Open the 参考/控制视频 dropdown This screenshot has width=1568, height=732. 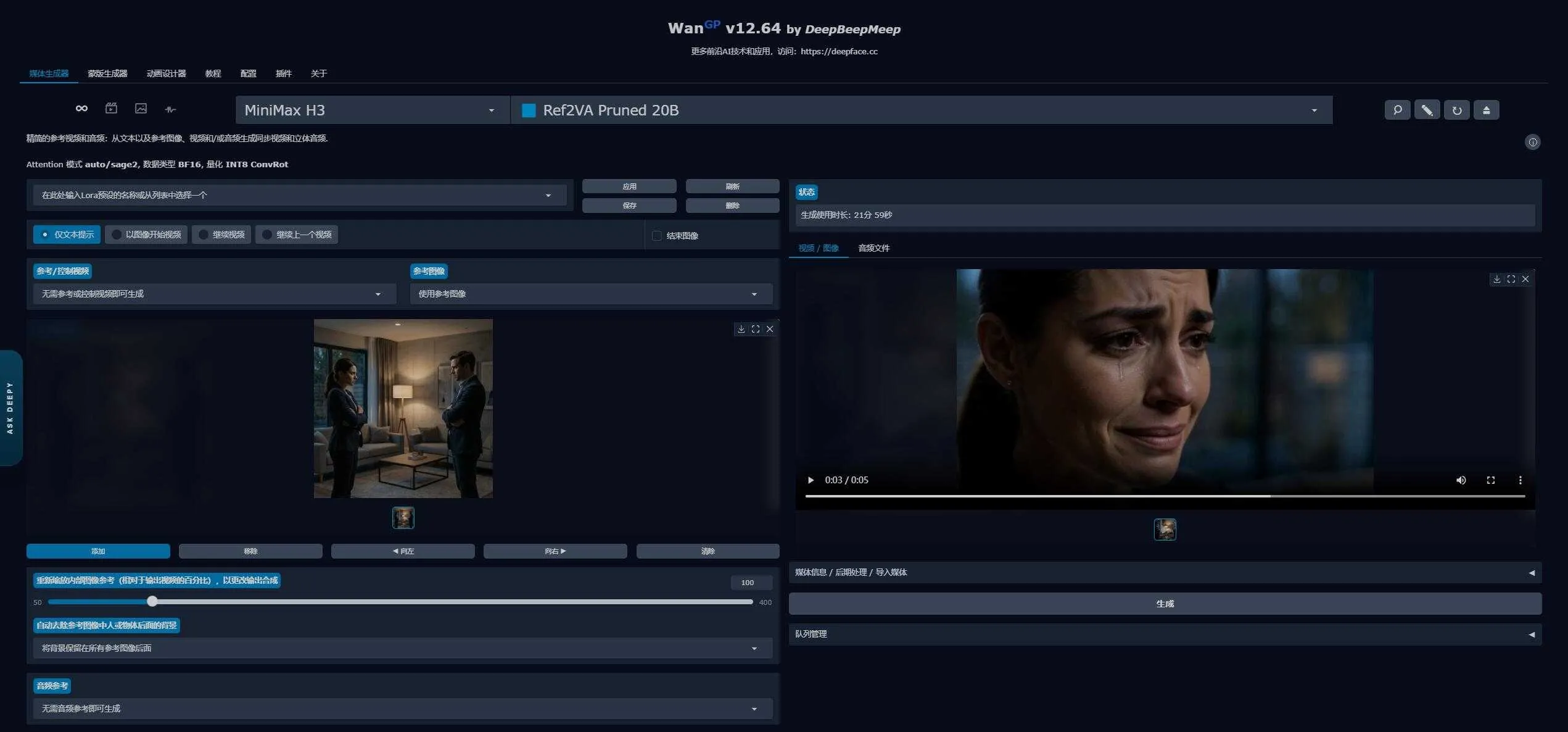215,294
